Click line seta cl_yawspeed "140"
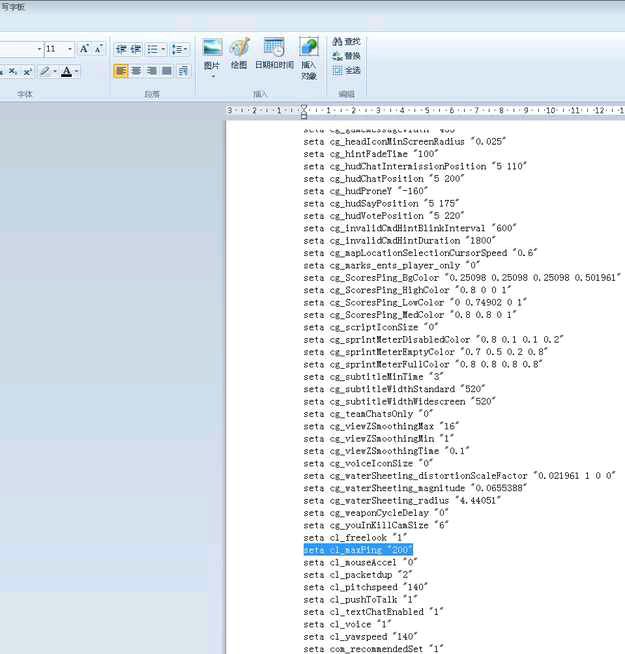Viewport: 625px width, 654px height. [360, 636]
